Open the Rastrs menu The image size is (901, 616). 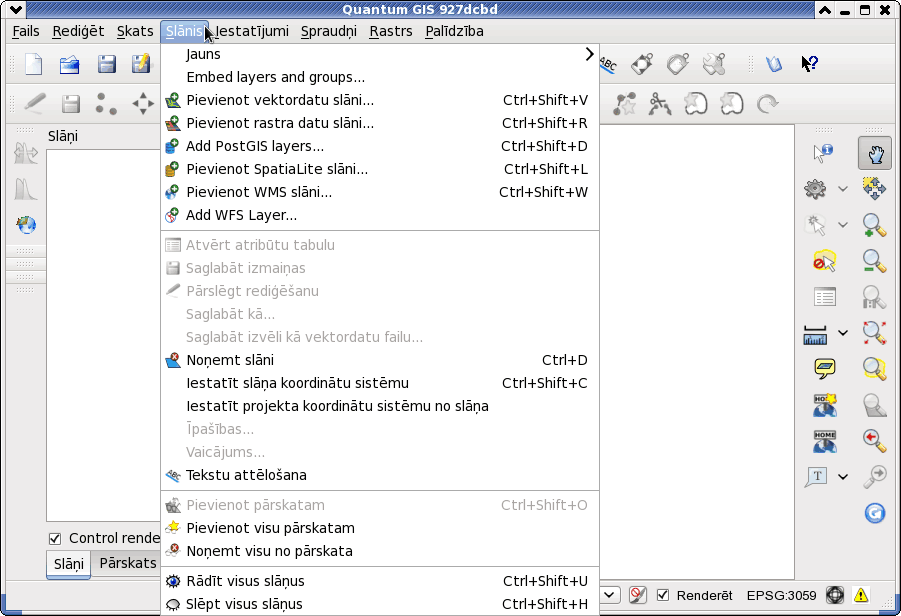(391, 31)
